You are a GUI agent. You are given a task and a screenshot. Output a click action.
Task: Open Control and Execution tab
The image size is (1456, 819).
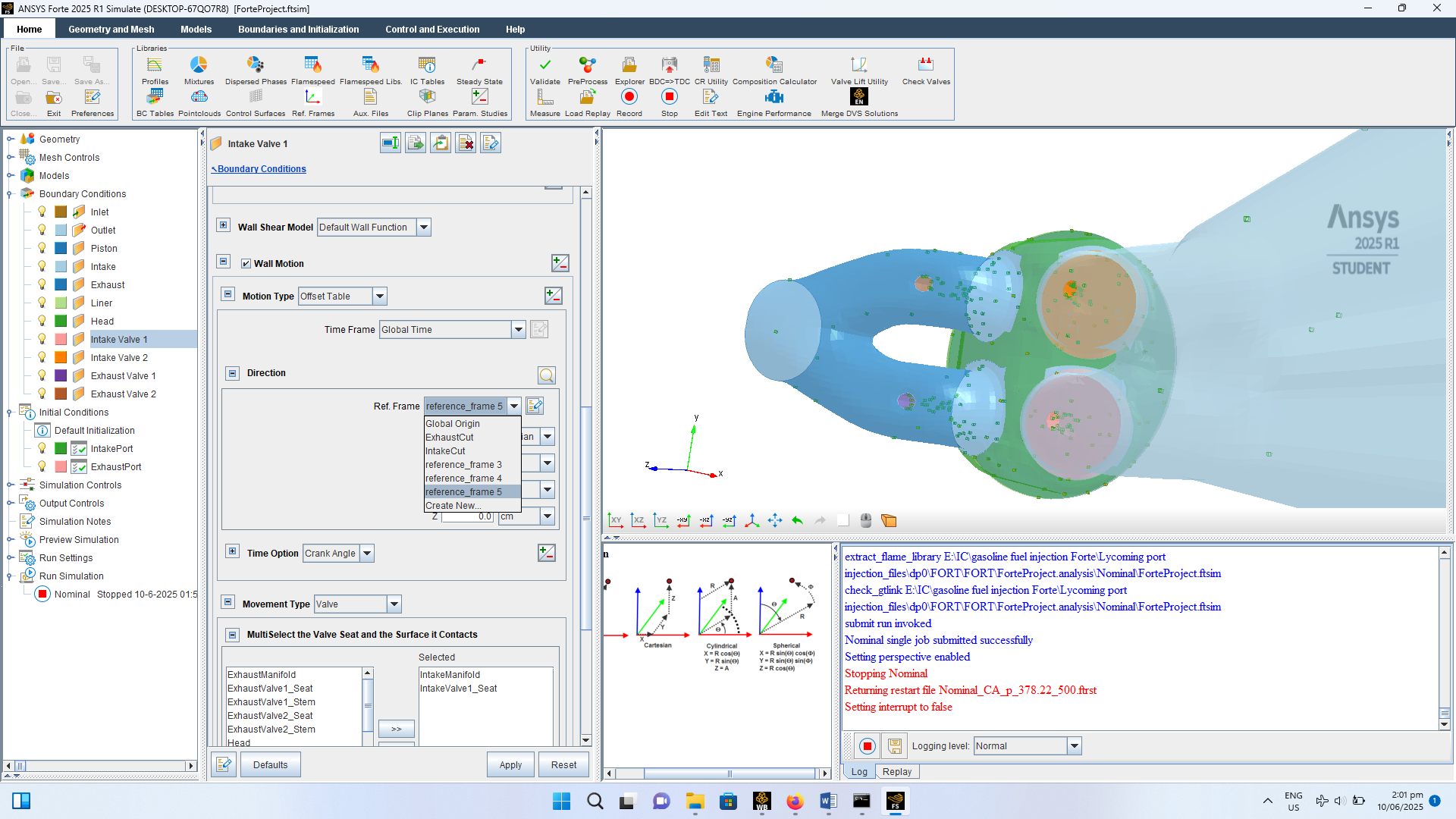point(432,30)
